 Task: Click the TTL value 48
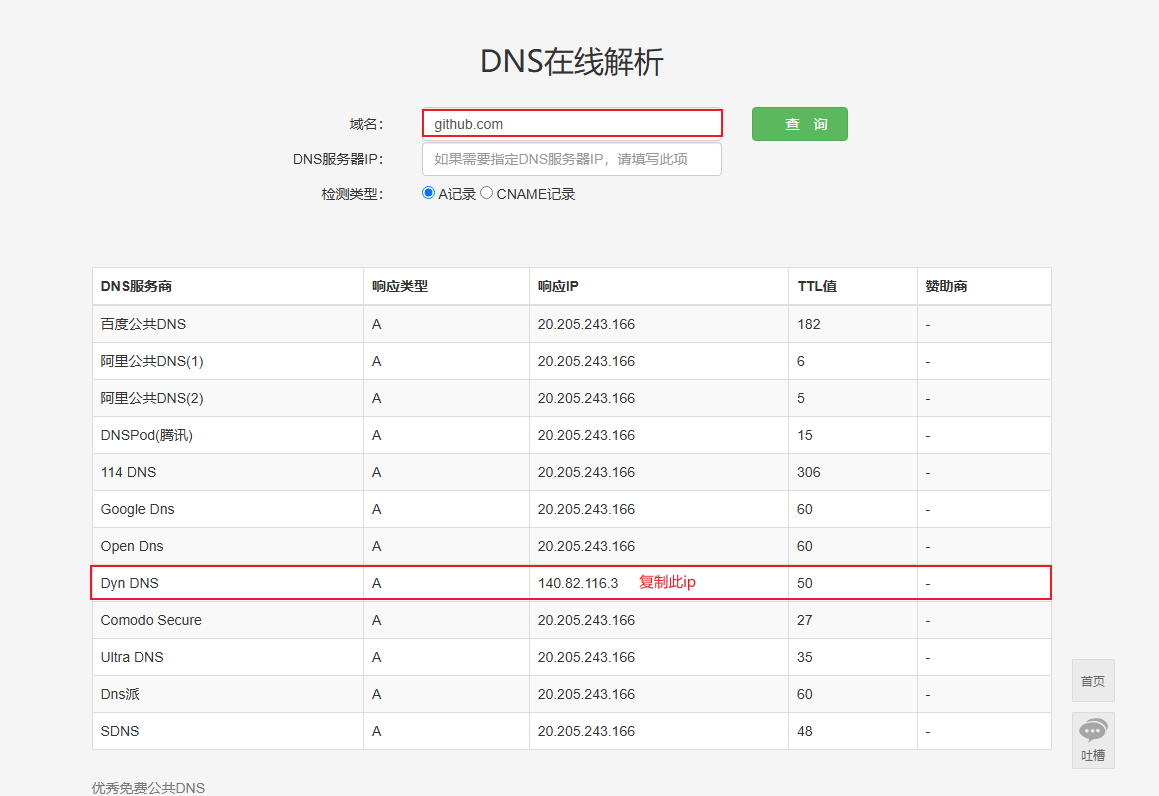pyautogui.click(x=805, y=731)
